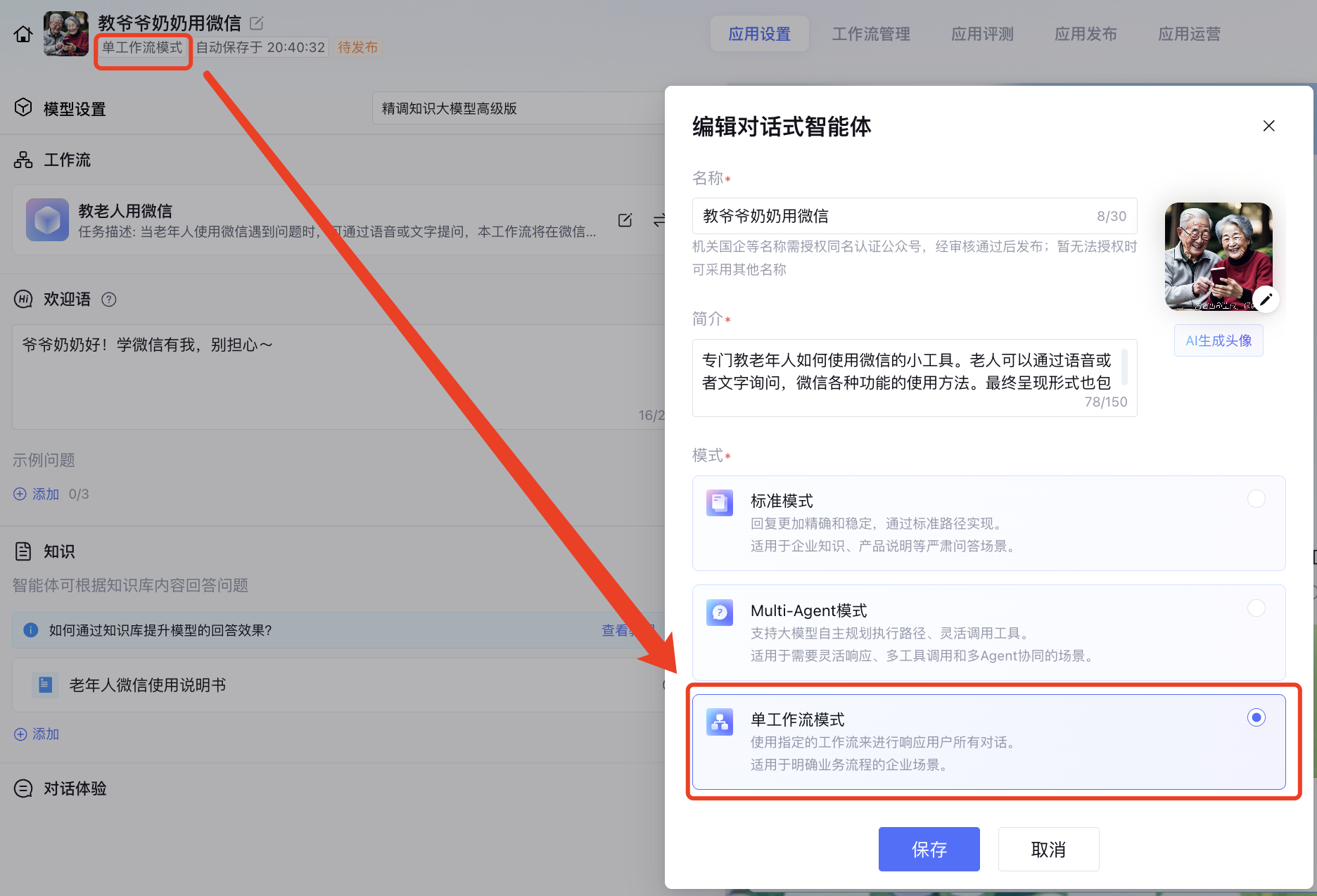This screenshot has width=1317, height=896.
Task: Show help for 欢迎语
Action: point(109,300)
